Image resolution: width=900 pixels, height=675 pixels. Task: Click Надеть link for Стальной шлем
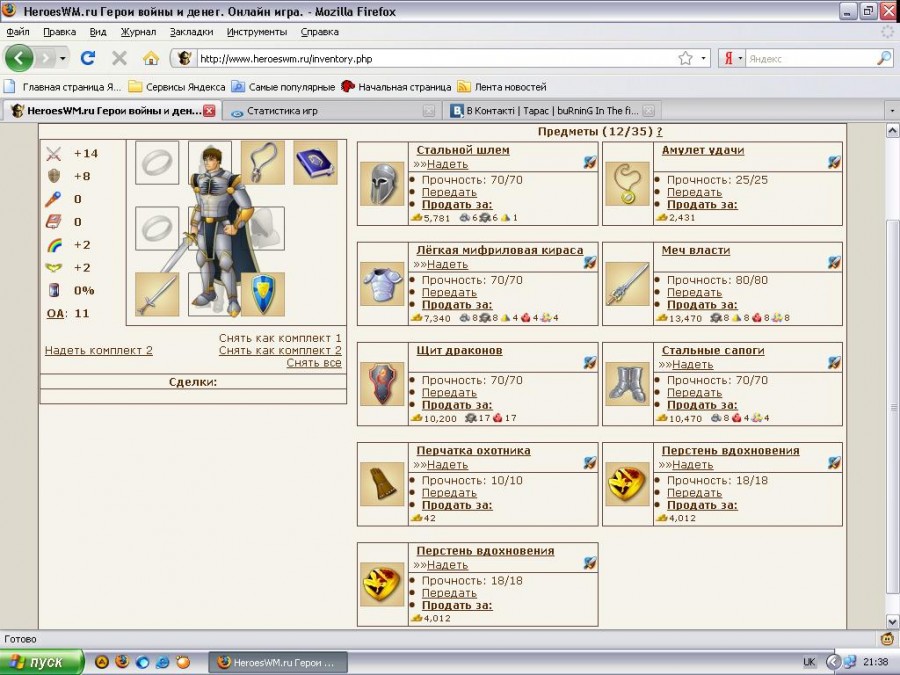click(448, 165)
